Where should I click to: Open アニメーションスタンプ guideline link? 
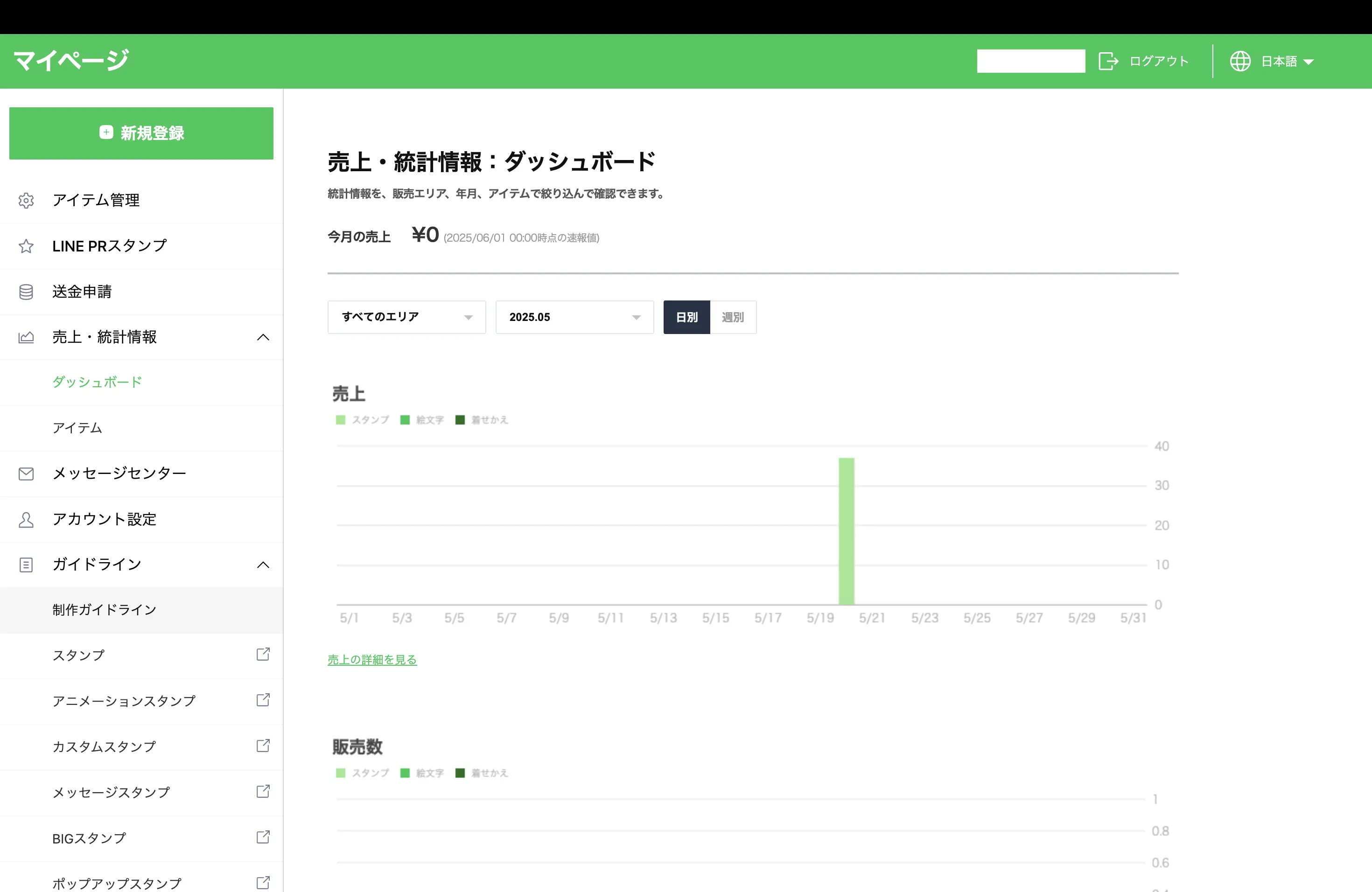141,701
